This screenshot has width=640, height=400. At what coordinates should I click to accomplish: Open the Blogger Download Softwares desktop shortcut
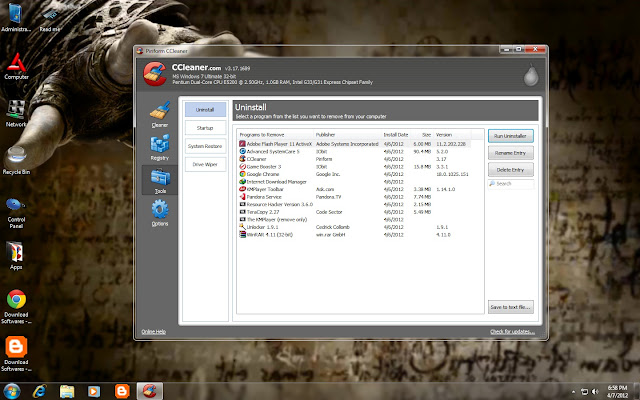click(16, 354)
